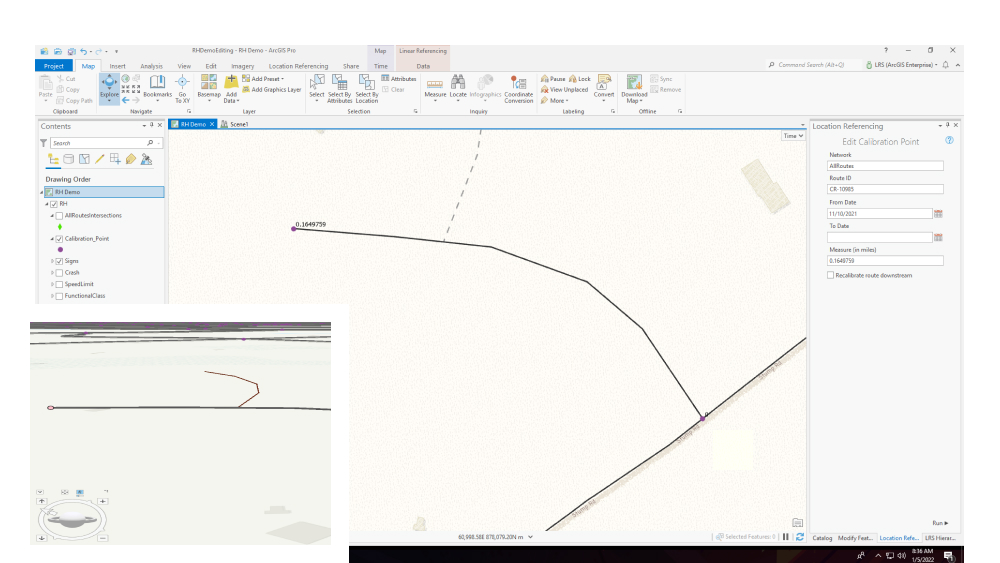The height and width of the screenshot is (563, 1000).
Task: Uncheck the Signs layer
Action: coord(59,261)
